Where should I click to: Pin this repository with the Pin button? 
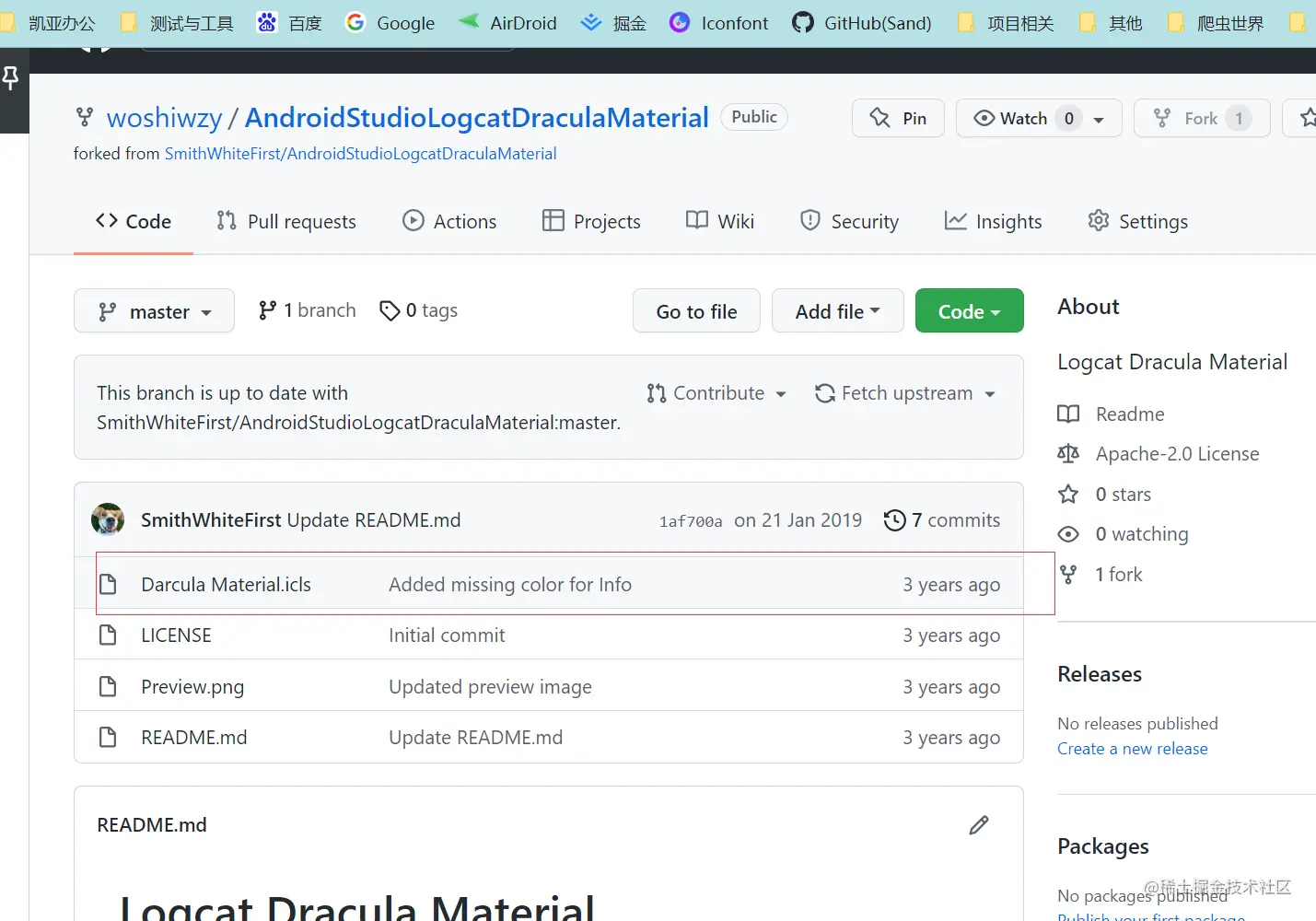pos(898,118)
